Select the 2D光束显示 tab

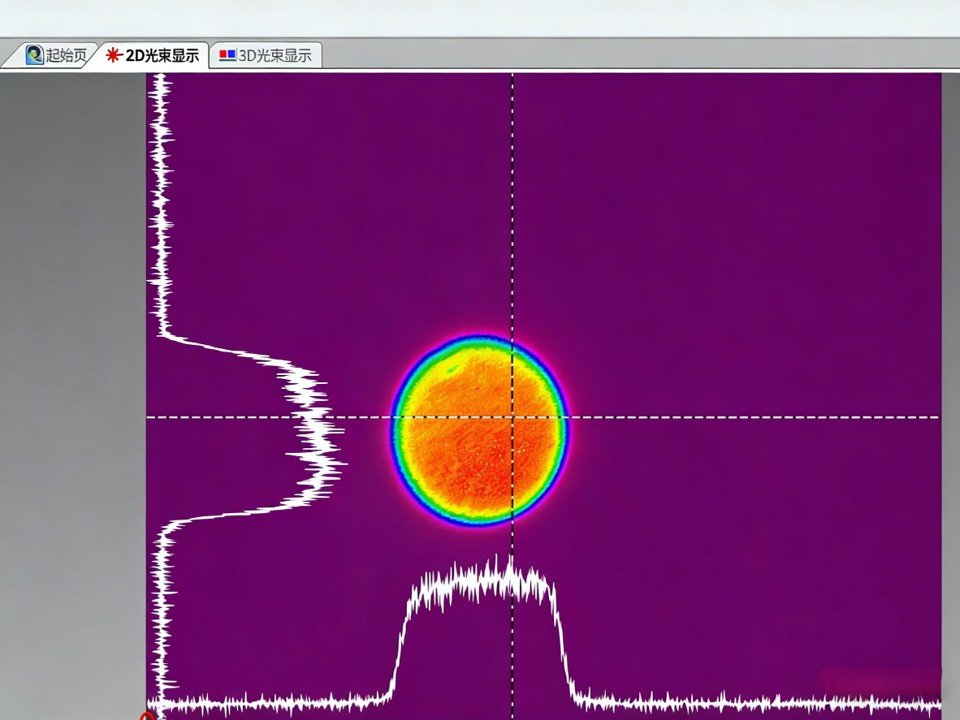coord(160,55)
